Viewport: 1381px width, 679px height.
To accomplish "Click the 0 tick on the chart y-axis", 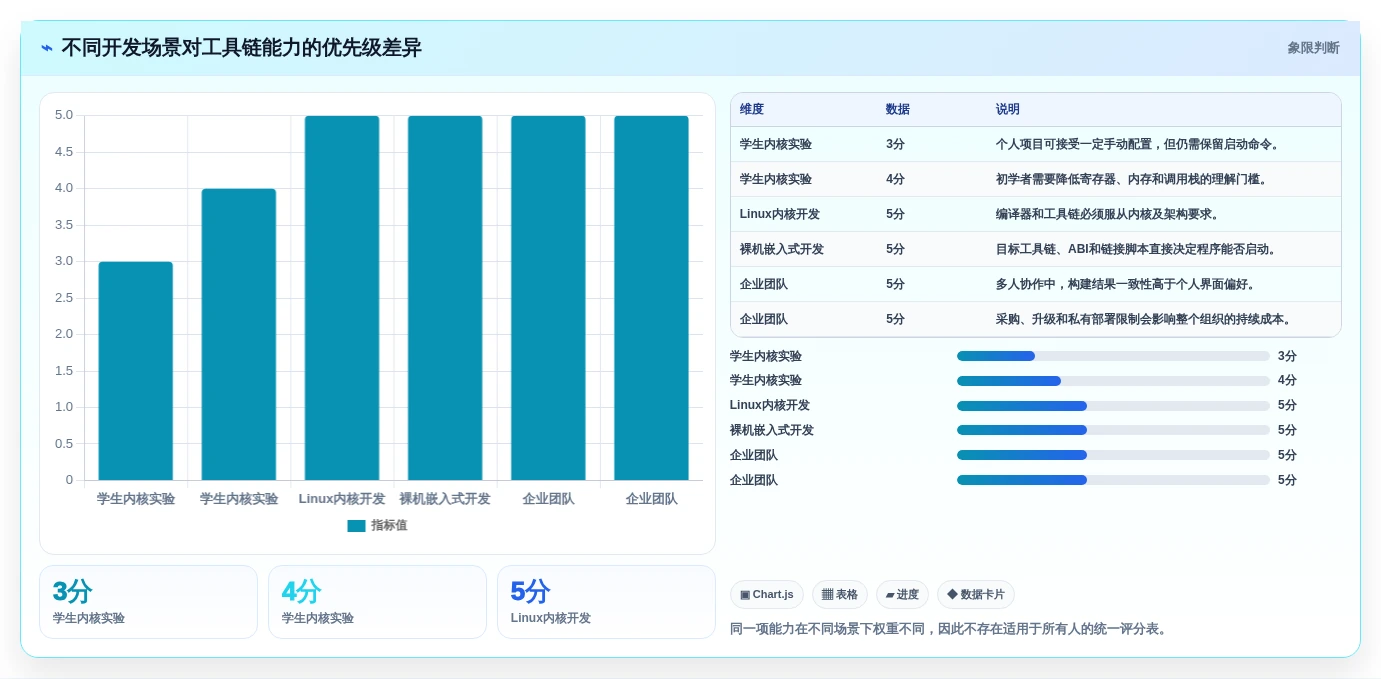I will [x=69, y=480].
